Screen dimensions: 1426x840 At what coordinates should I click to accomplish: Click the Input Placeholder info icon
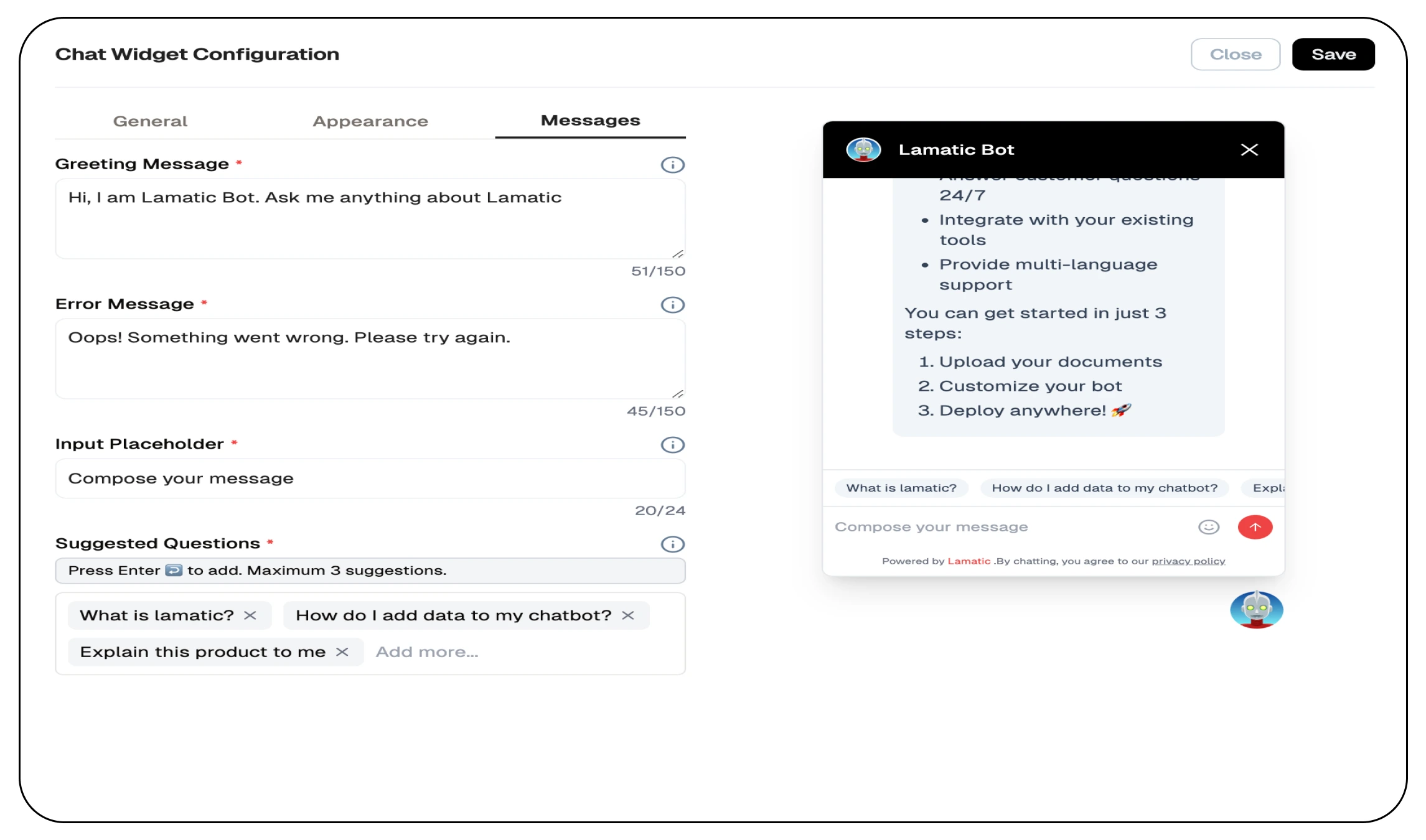pos(672,445)
